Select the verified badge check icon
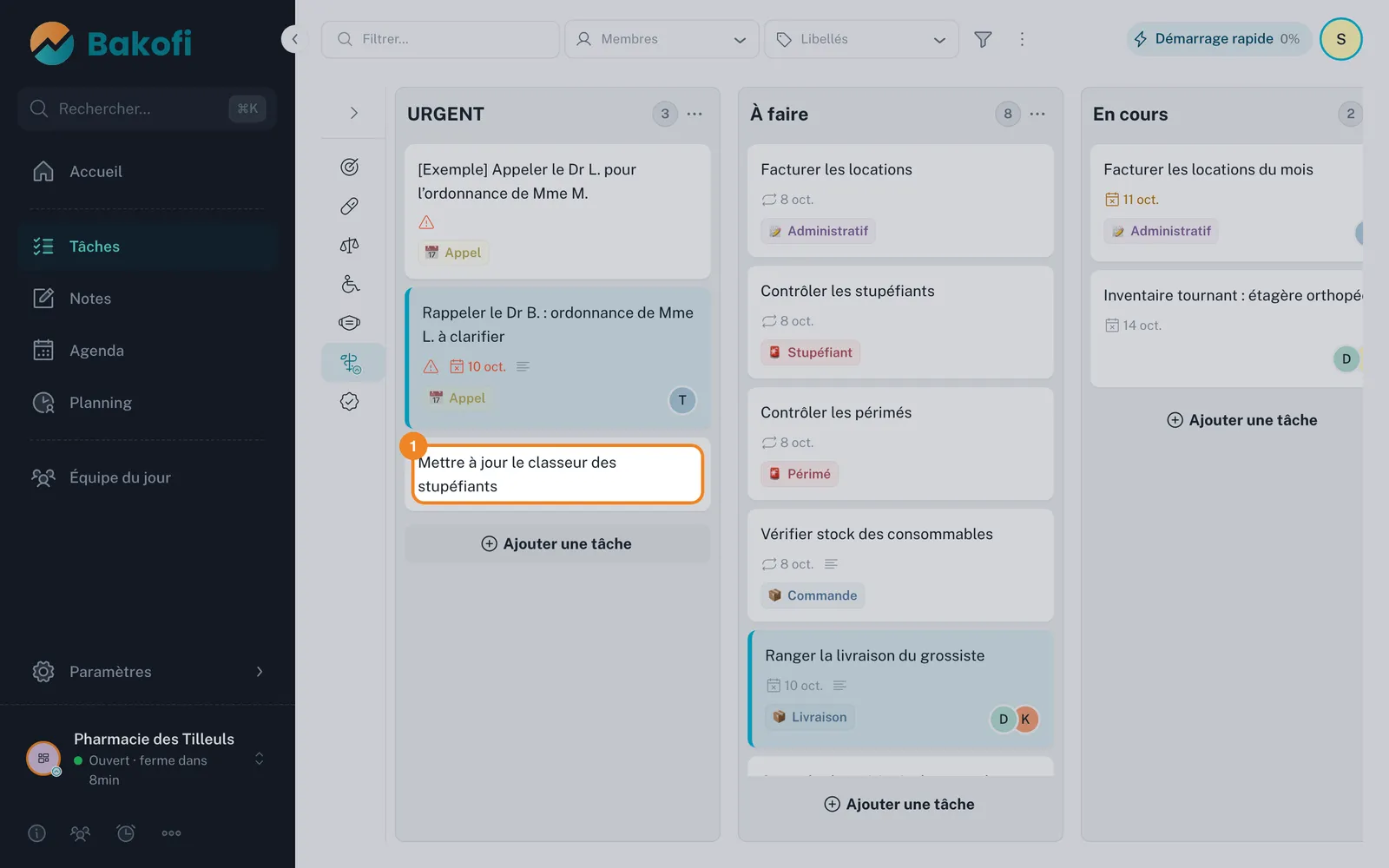This screenshot has height=868, width=1389. point(350,401)
